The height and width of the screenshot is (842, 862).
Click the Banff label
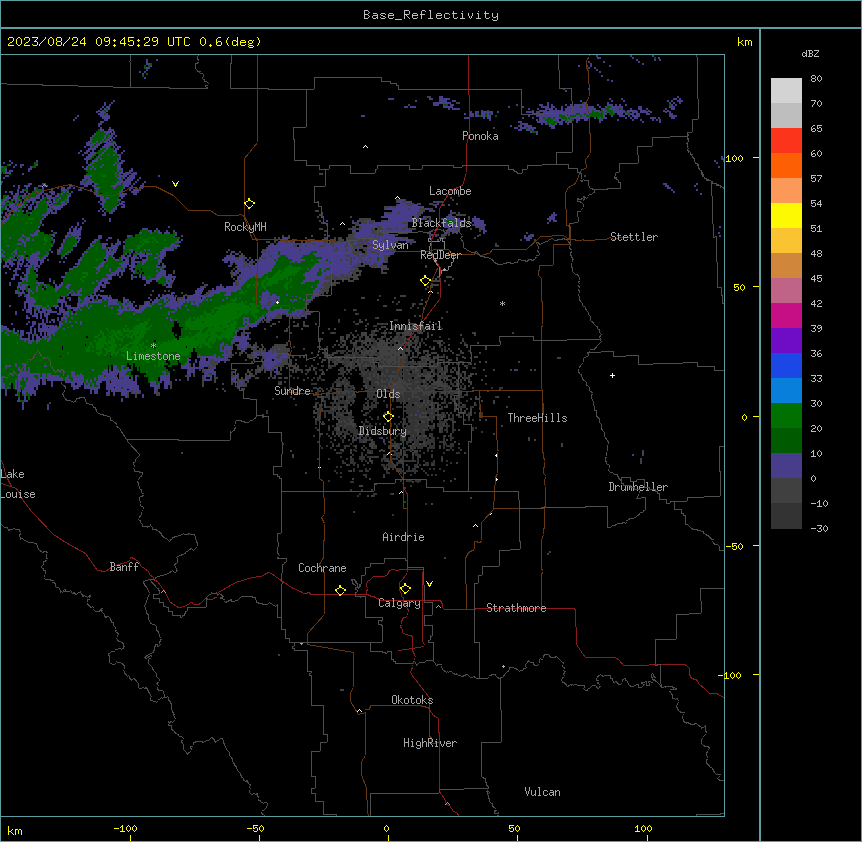124,567
